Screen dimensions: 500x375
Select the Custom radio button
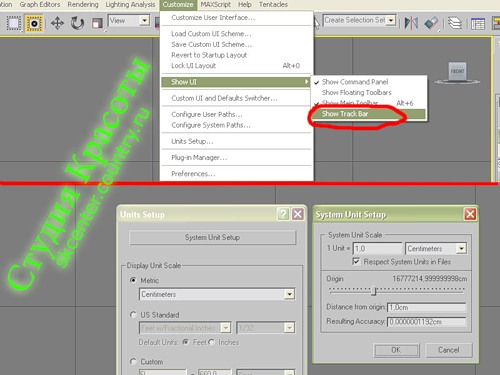pos(133,361)
